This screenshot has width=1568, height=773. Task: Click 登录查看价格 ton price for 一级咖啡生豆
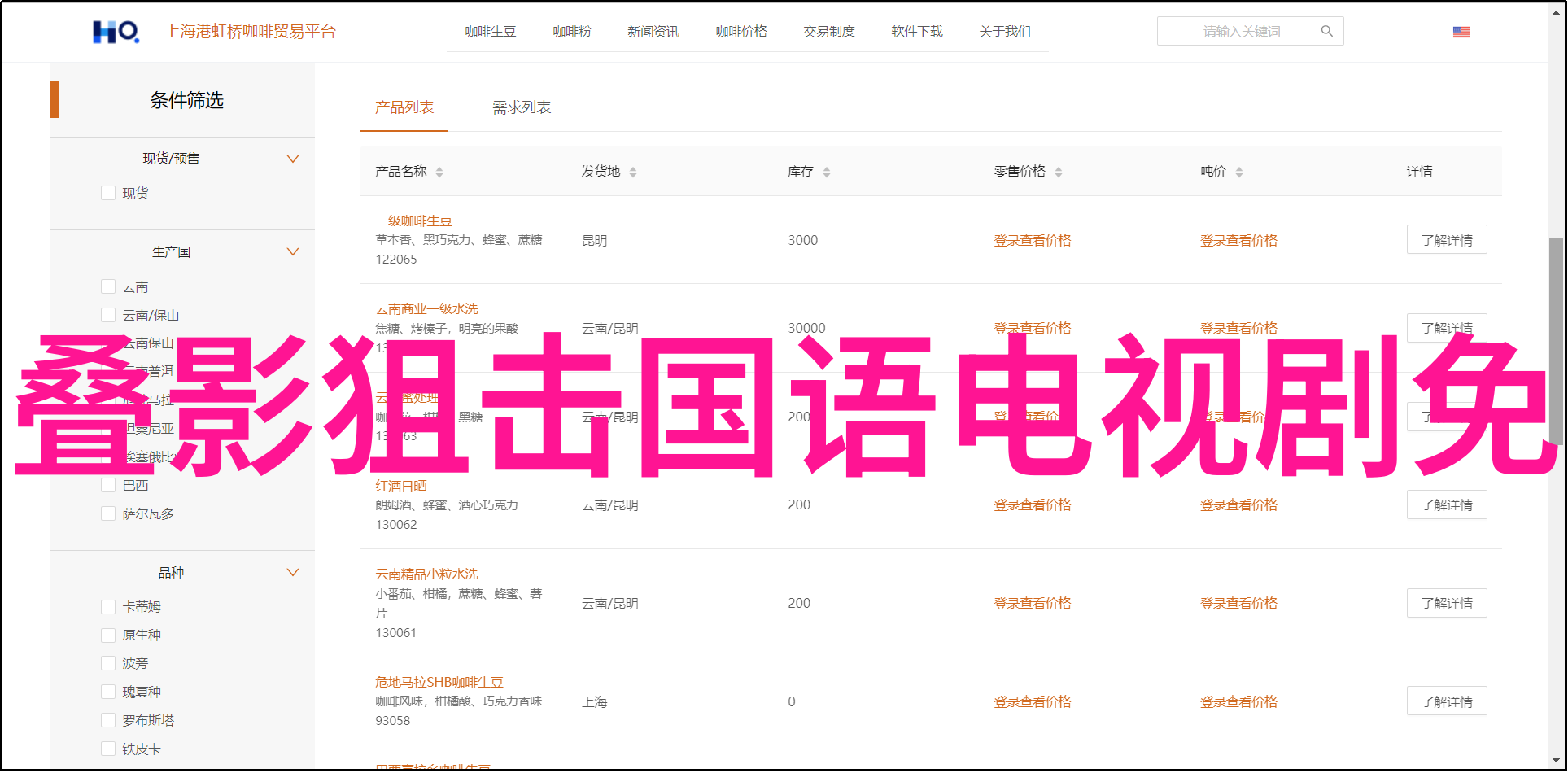pos(1238,240)
